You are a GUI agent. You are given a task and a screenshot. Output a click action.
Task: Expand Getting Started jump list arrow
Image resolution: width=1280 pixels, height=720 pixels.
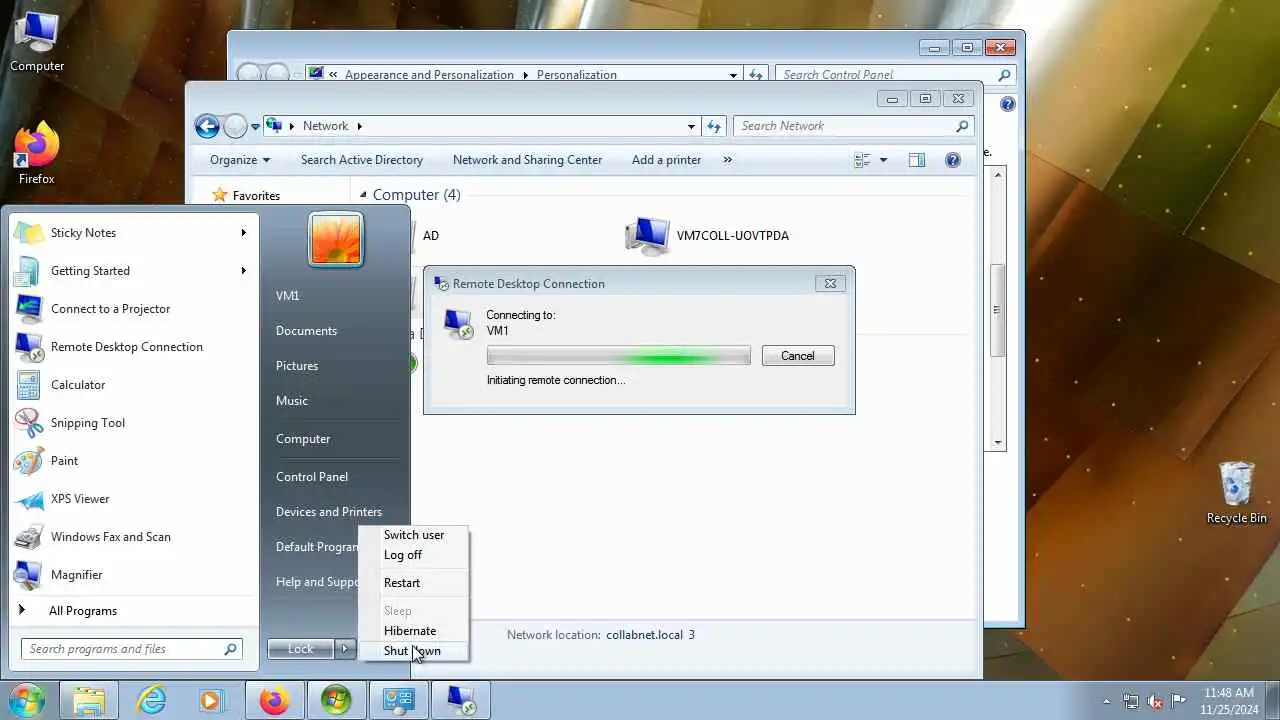tap(243, 271)
